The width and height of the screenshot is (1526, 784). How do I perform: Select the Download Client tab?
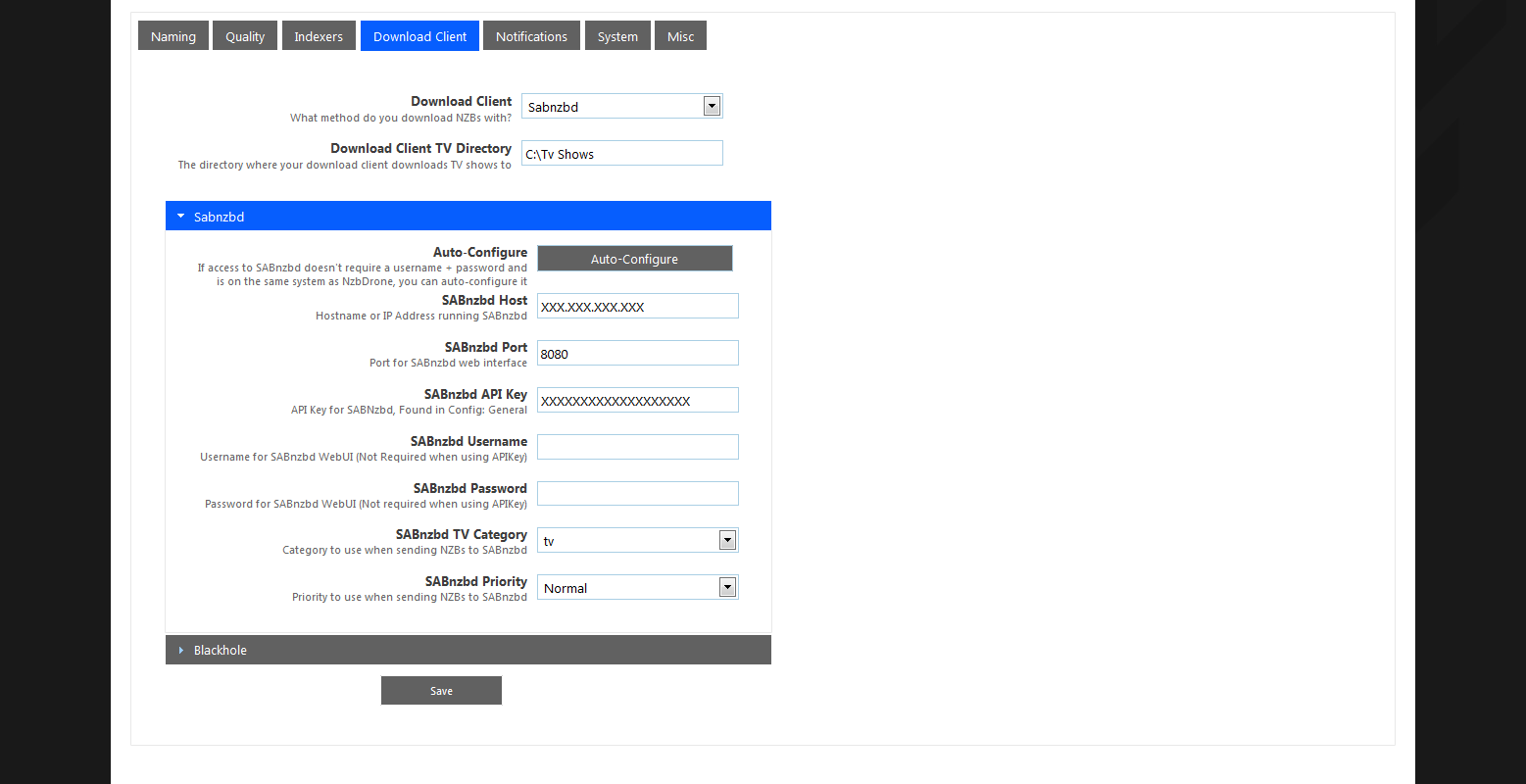(419, 36)
